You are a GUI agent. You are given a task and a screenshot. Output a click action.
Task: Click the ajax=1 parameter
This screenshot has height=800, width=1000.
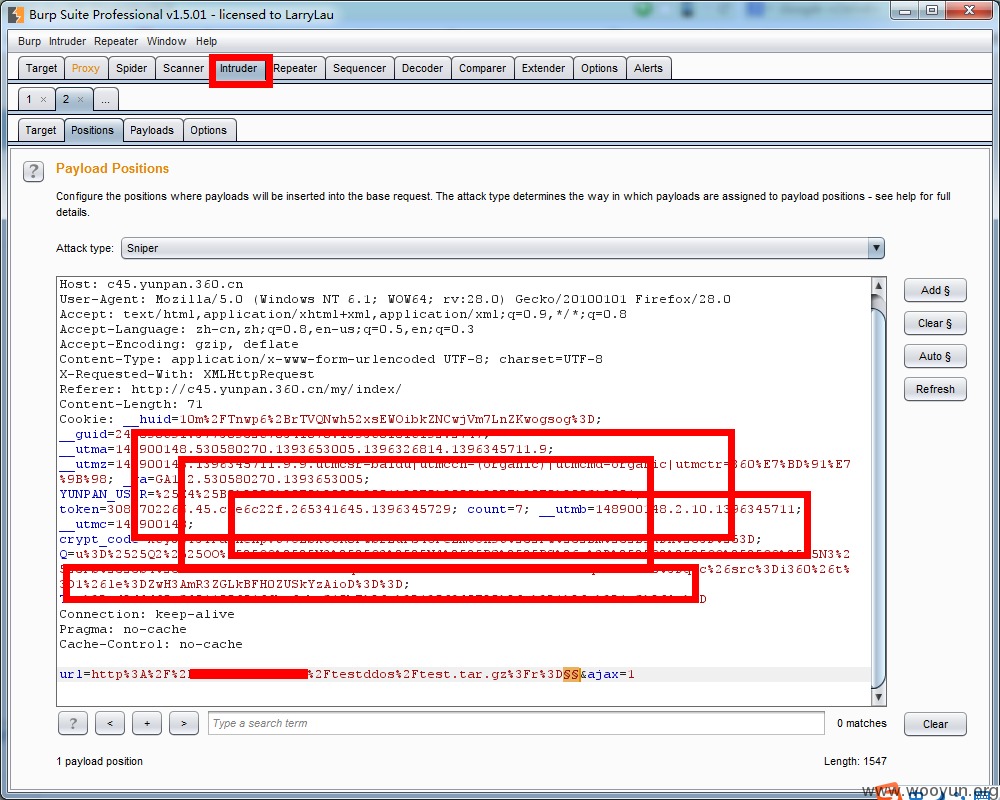(611, 674)
